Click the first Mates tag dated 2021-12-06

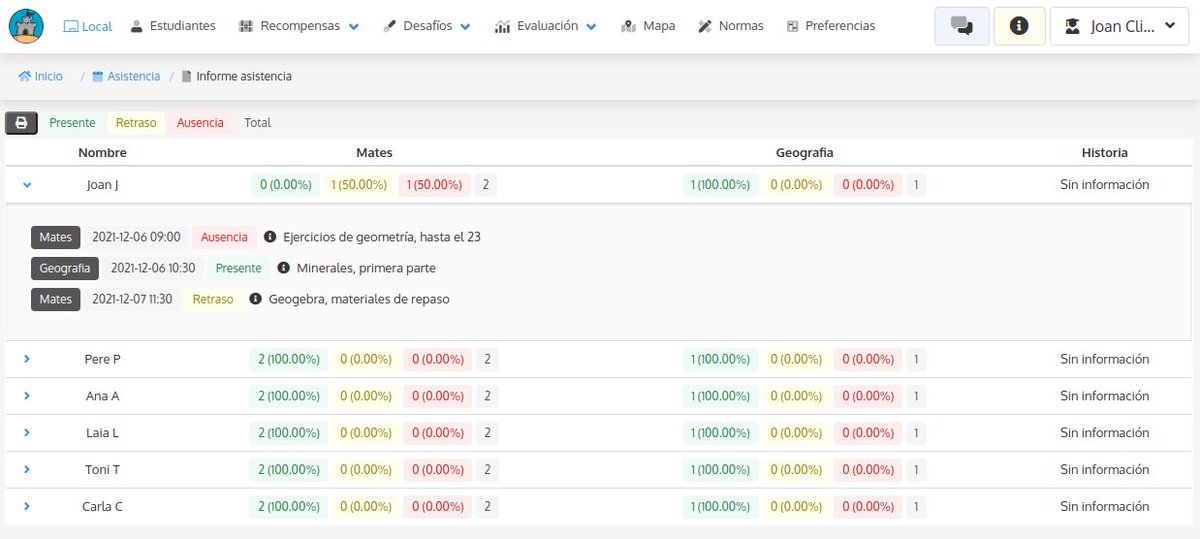pos(56,237)
